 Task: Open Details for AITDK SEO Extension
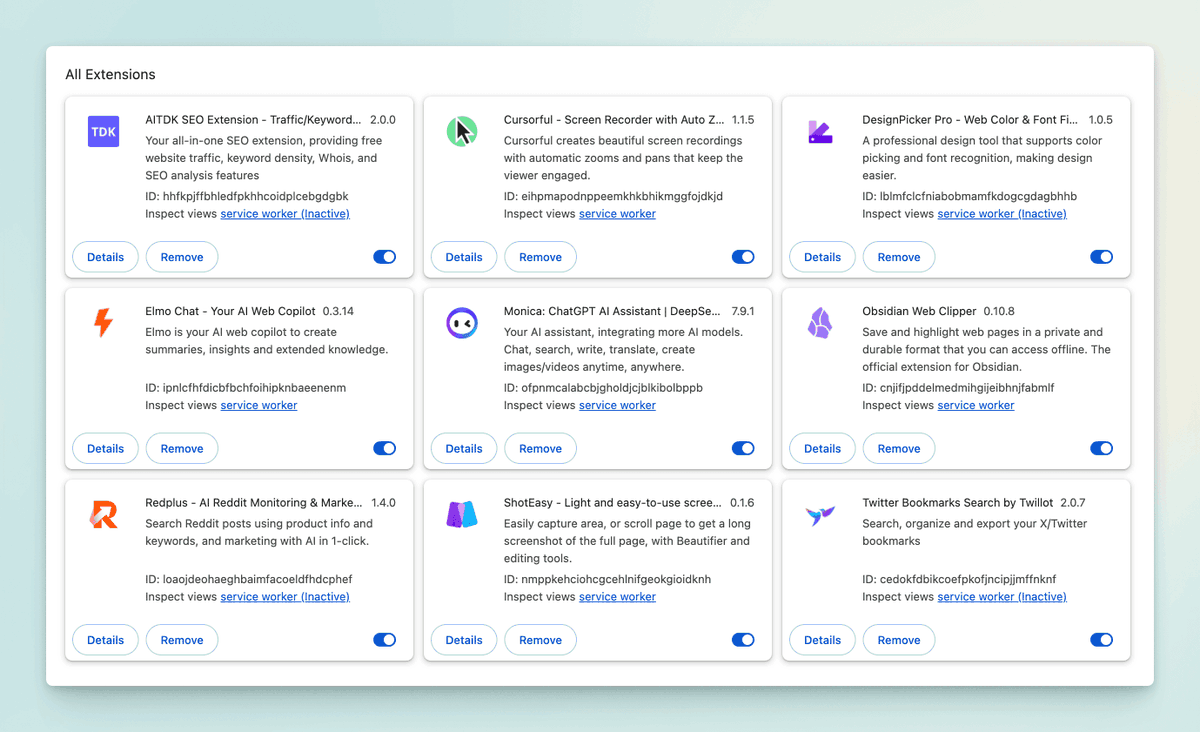[x=105, y=257]
